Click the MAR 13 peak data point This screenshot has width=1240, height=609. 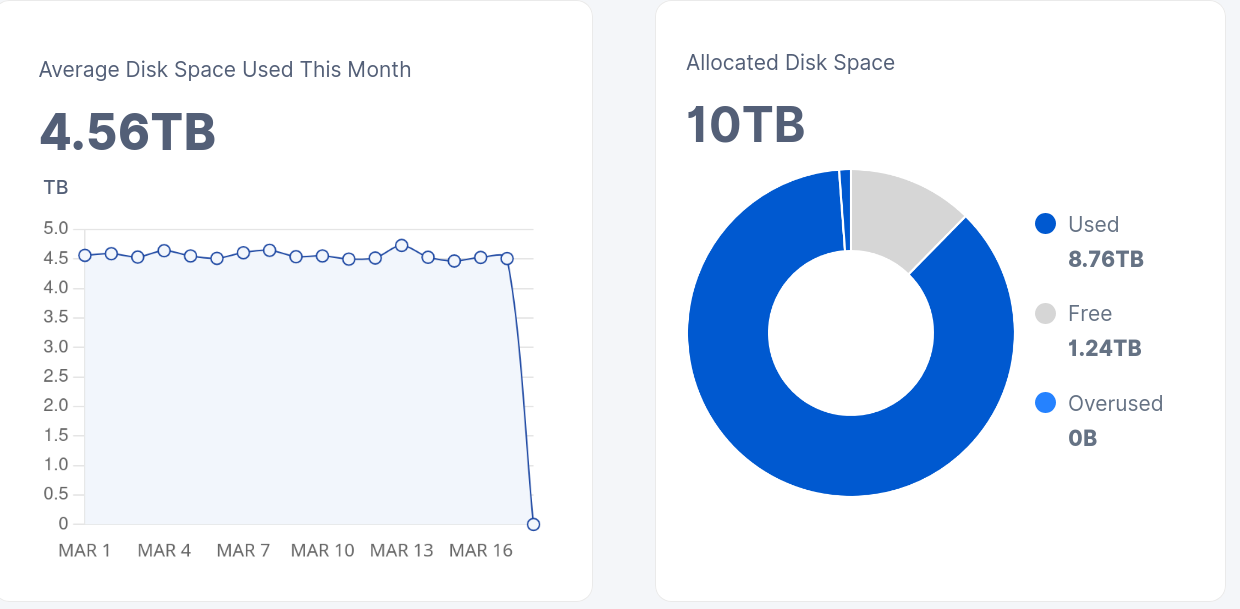[x=401, y=245]
